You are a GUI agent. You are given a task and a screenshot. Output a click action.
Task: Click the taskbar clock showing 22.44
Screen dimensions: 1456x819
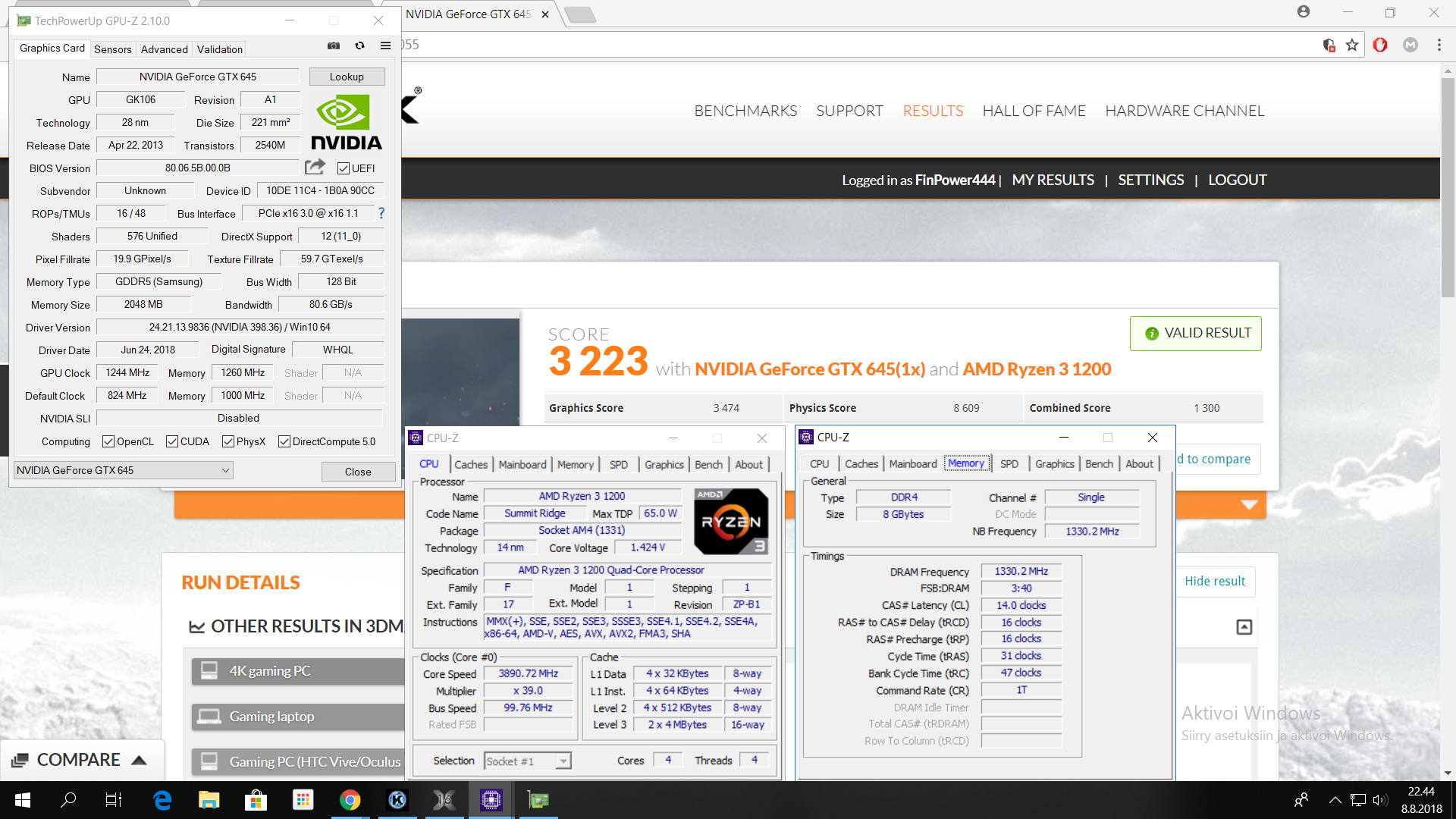click(x=1421, y=800)
